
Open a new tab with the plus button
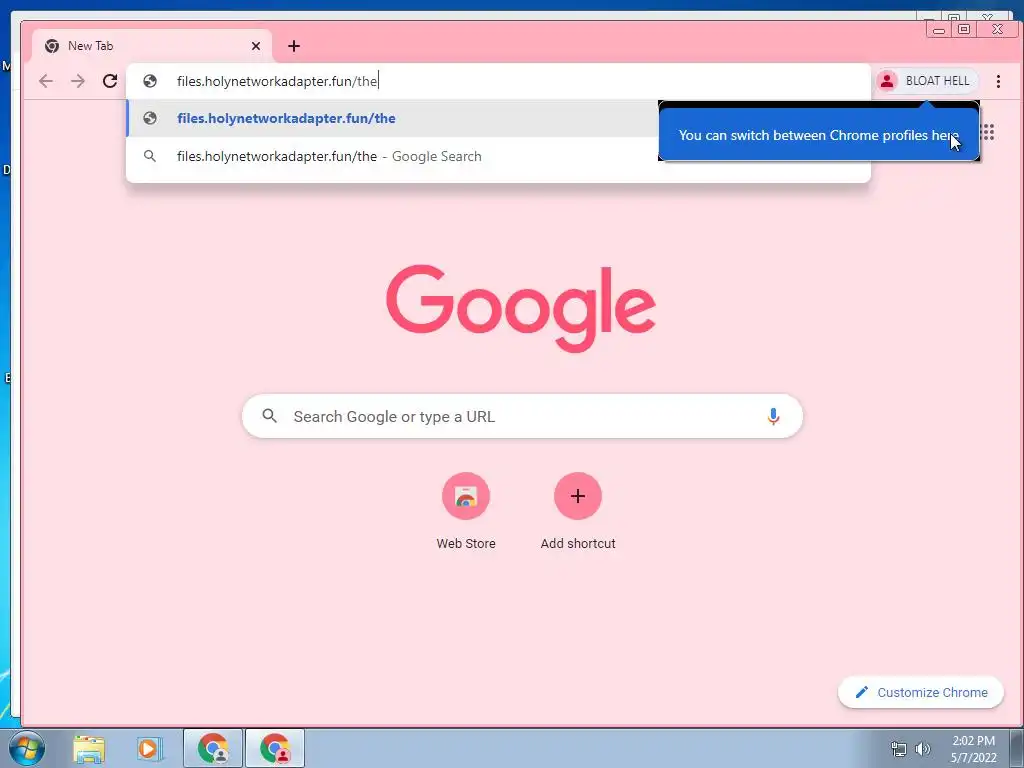[294, 46]
